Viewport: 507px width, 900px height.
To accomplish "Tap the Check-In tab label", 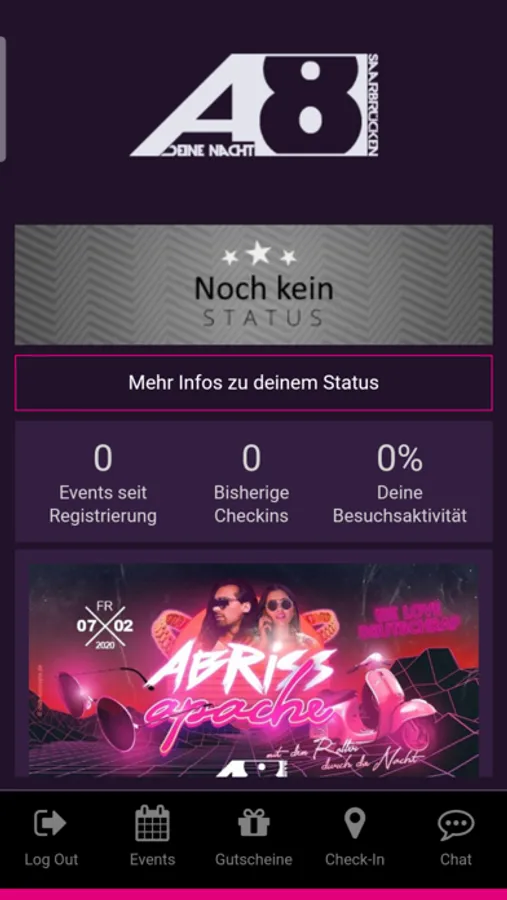I will 355,859.
